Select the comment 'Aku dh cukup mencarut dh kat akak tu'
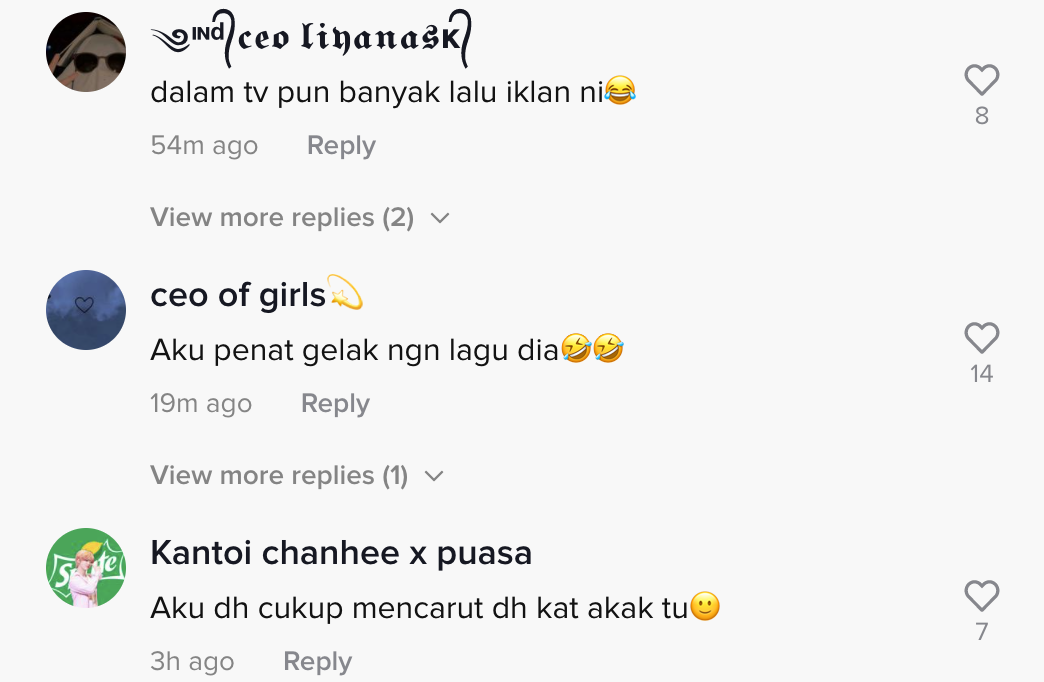This screenshot has height=682, width=1044. [419, 608]
